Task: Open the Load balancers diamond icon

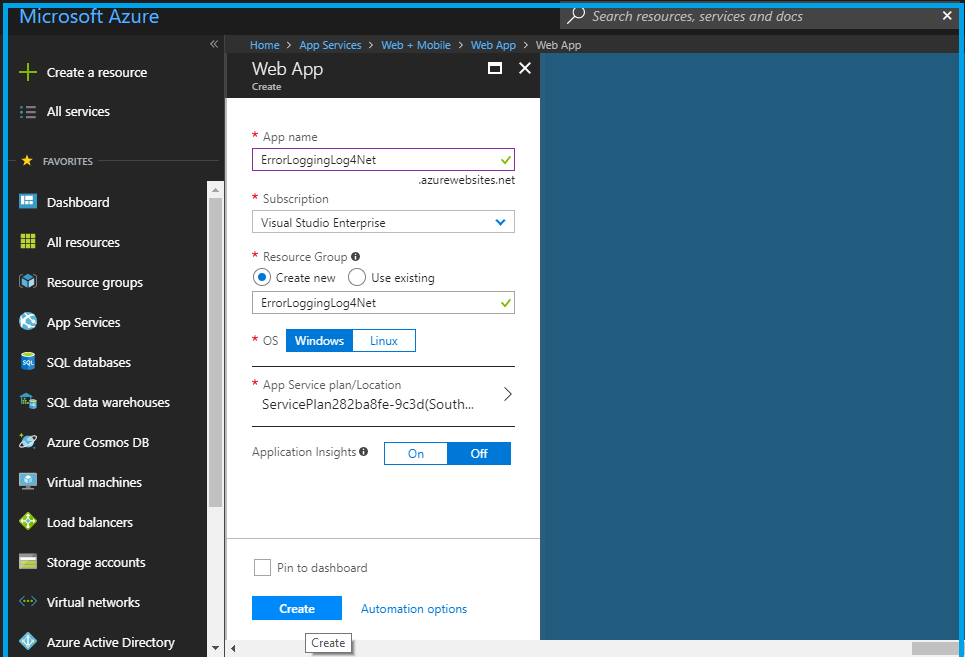Action: [x=28, y=521]
